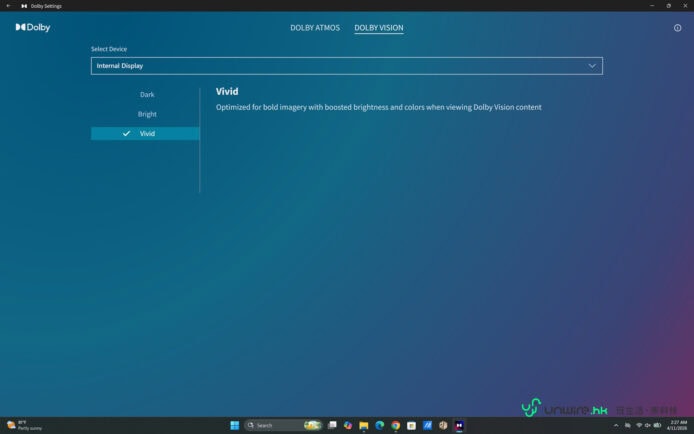Launch Microsoft Edge from the taskbar

click(380, 426)
